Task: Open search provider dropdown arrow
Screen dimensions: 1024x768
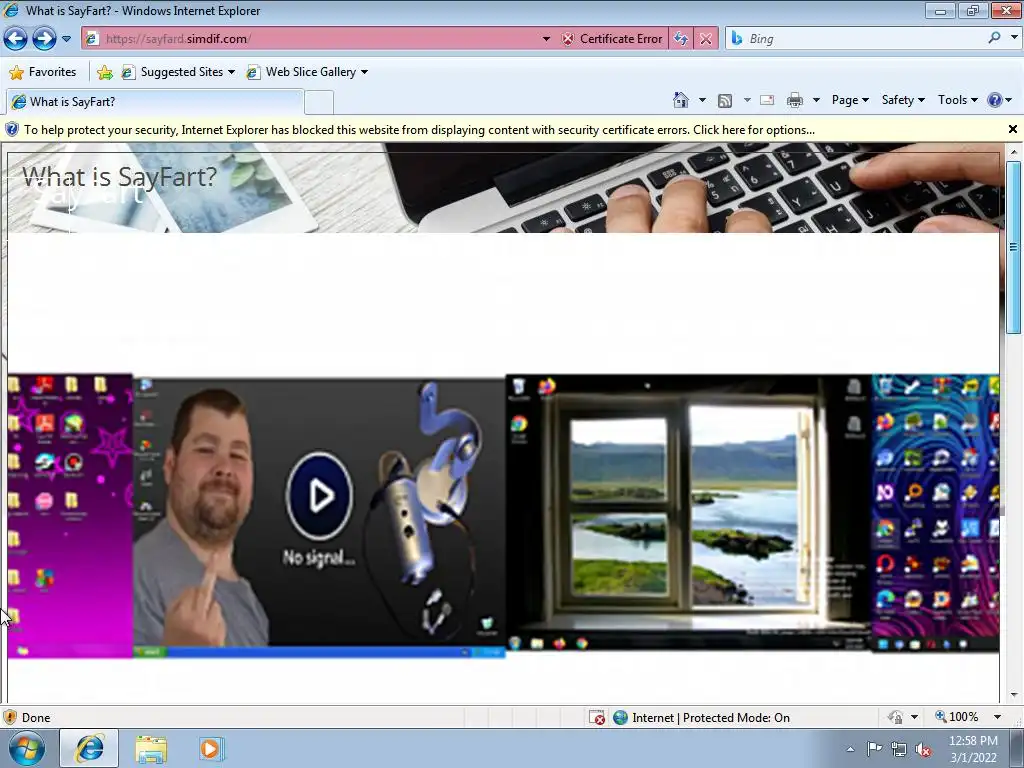Action: pyautogui.click(x=1014, y=38)
